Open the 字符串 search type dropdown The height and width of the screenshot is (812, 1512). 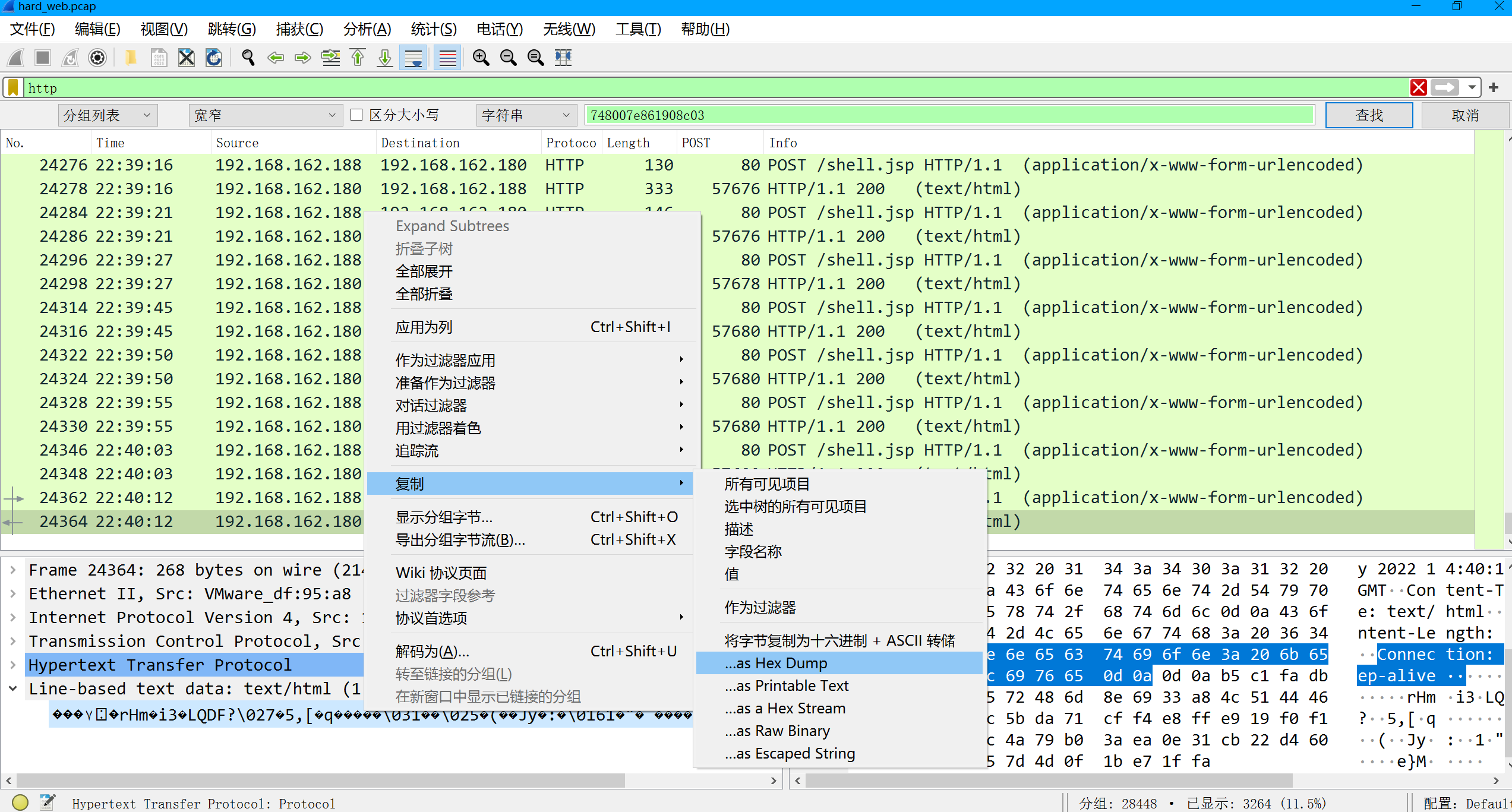coord(525,115)
